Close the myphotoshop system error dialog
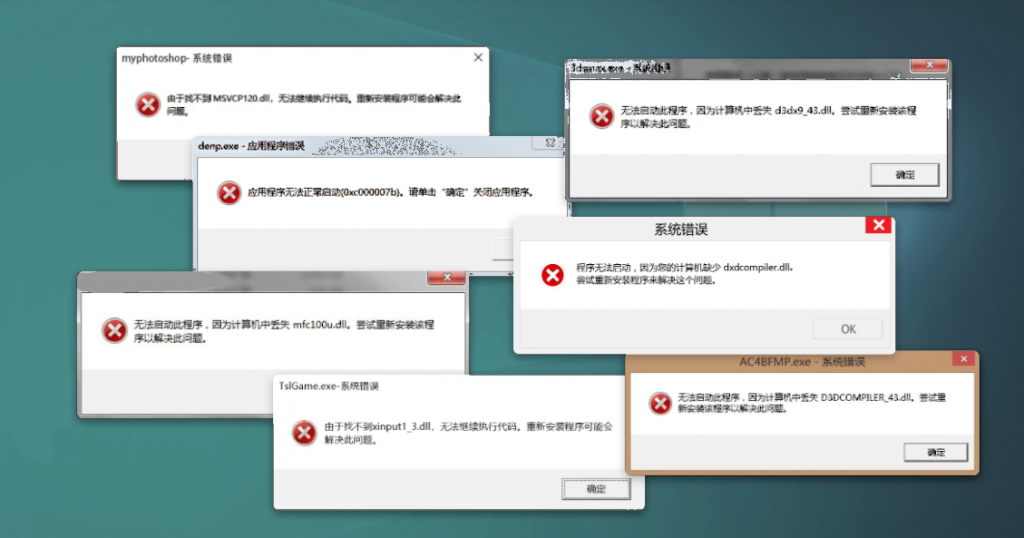 pyautogui.click(x=478, y=57)
